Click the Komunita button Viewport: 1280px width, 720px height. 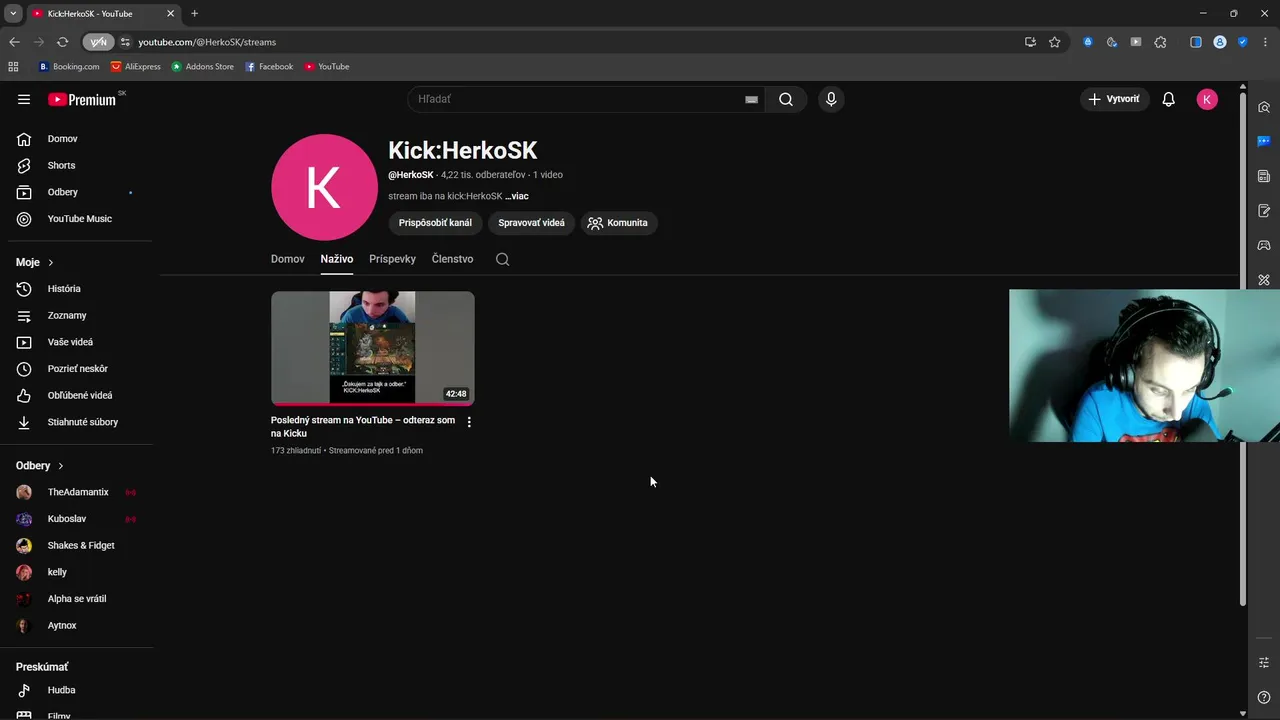[618, 223]
